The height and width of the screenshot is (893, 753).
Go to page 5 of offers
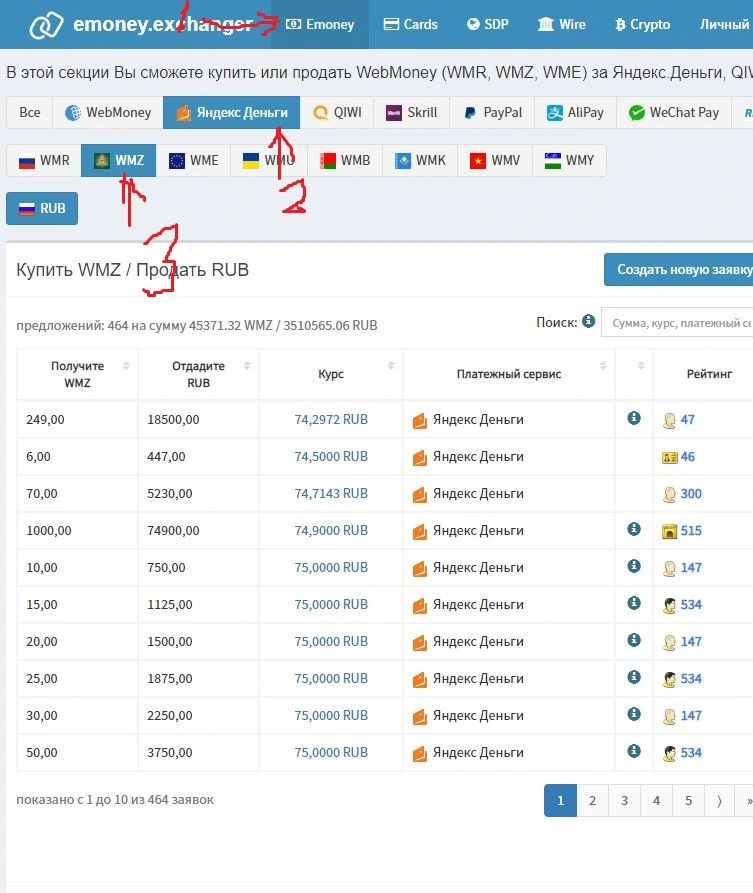(x=688, y=801)
